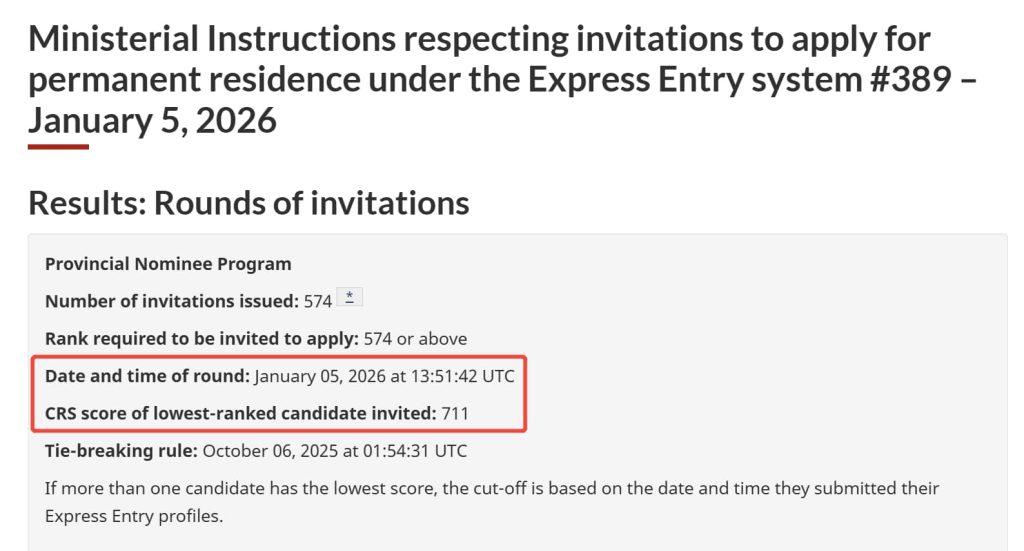Click the 574 or above rank value
1024x551 pixels.
(415, 339)
